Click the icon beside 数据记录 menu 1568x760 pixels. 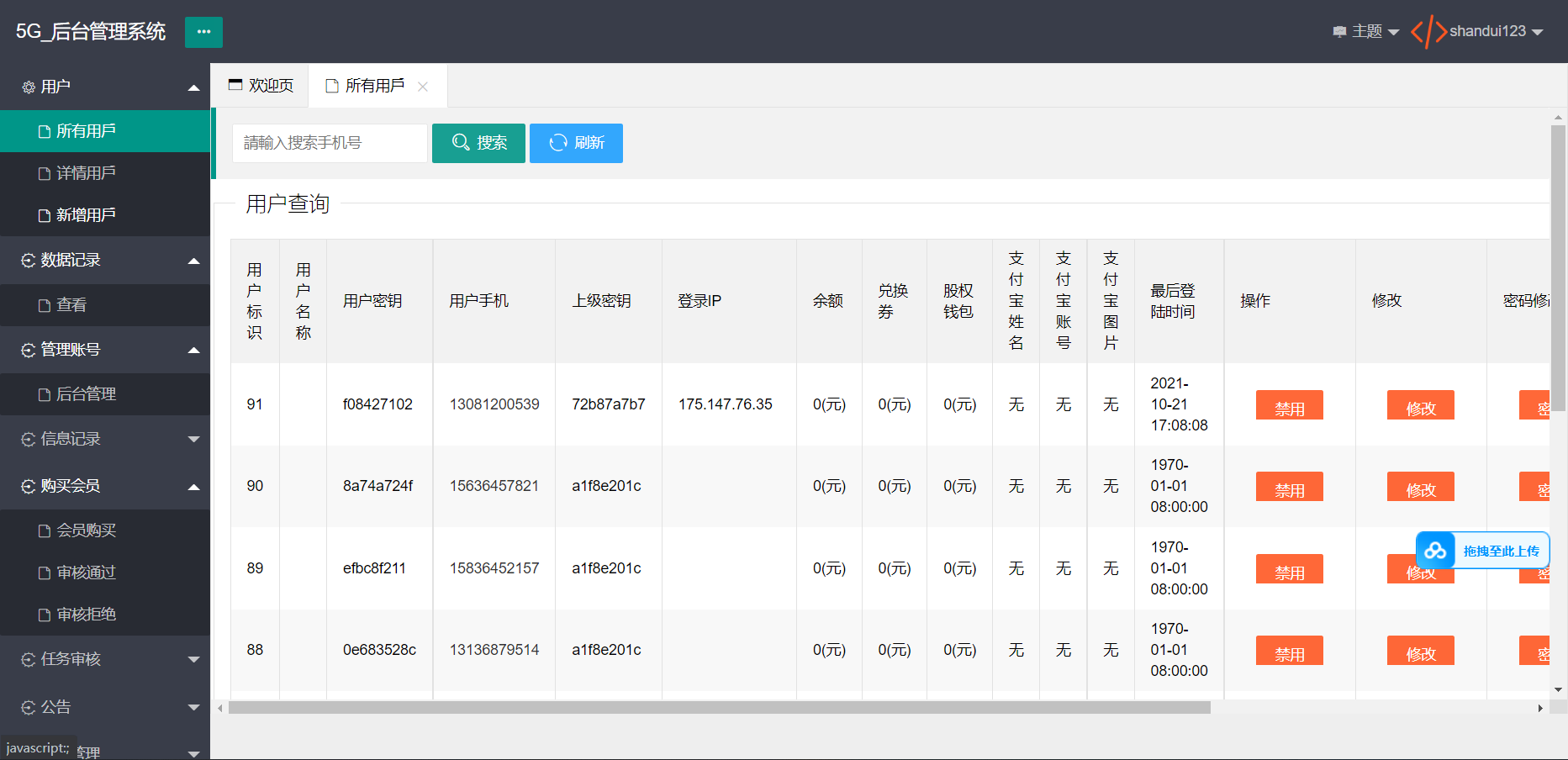29,261
